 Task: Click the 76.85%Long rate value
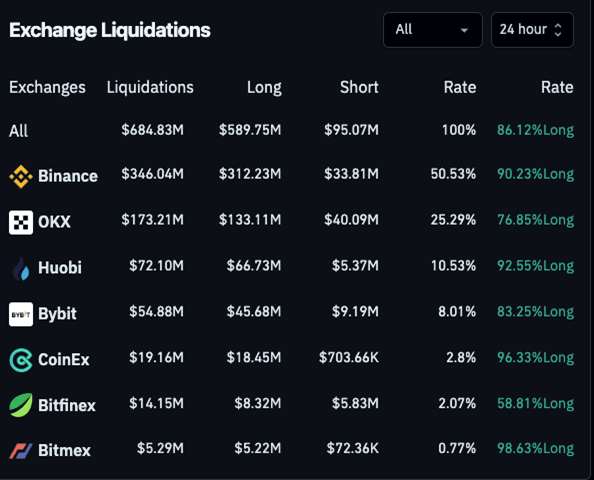(535, 220)
